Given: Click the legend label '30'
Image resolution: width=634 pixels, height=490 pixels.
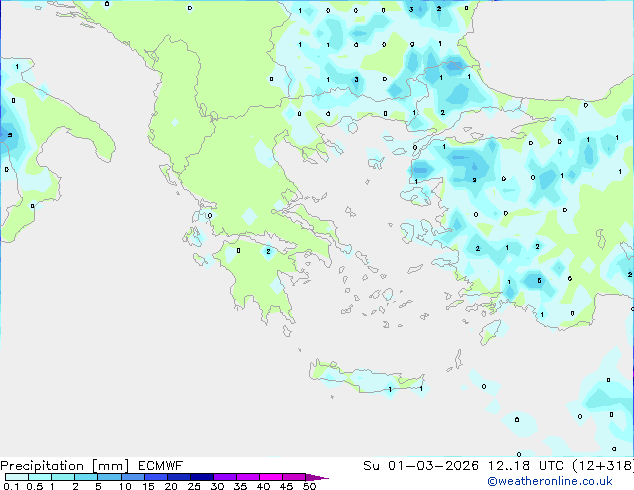Looking at the screenshot, I should point(217,486).
